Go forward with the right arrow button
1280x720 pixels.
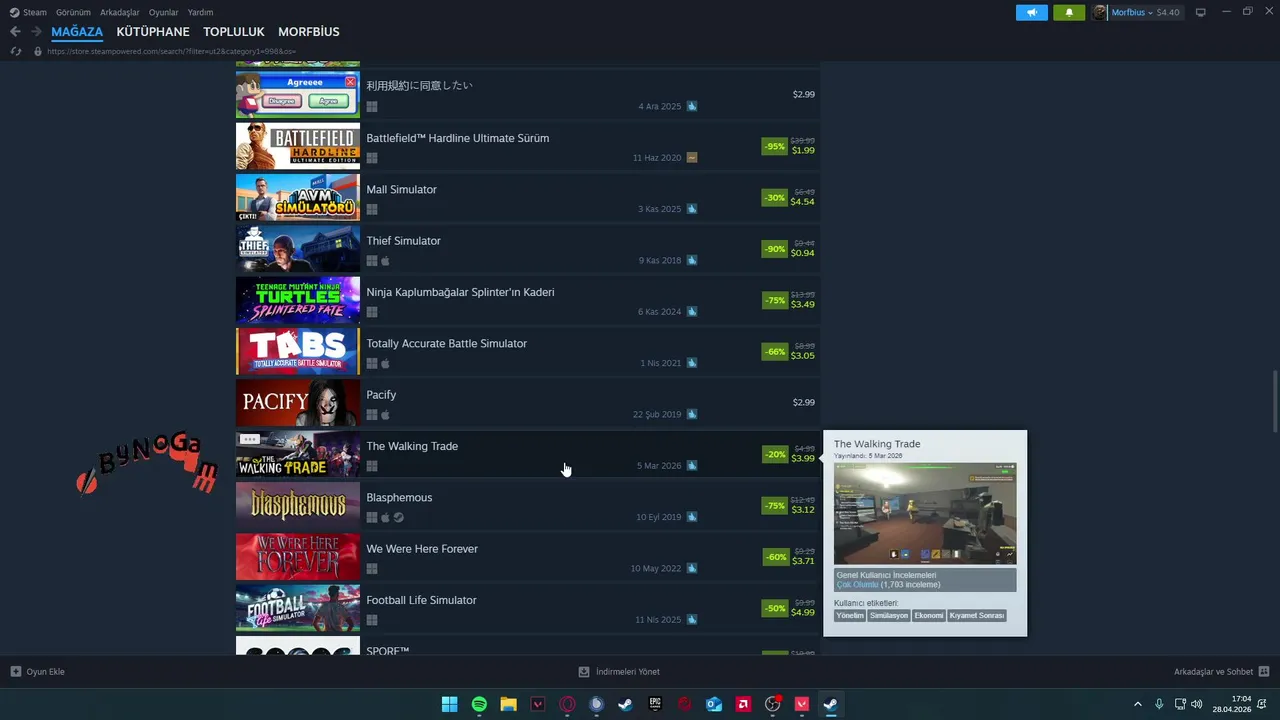pyautogui.click(x=36, y=32)
